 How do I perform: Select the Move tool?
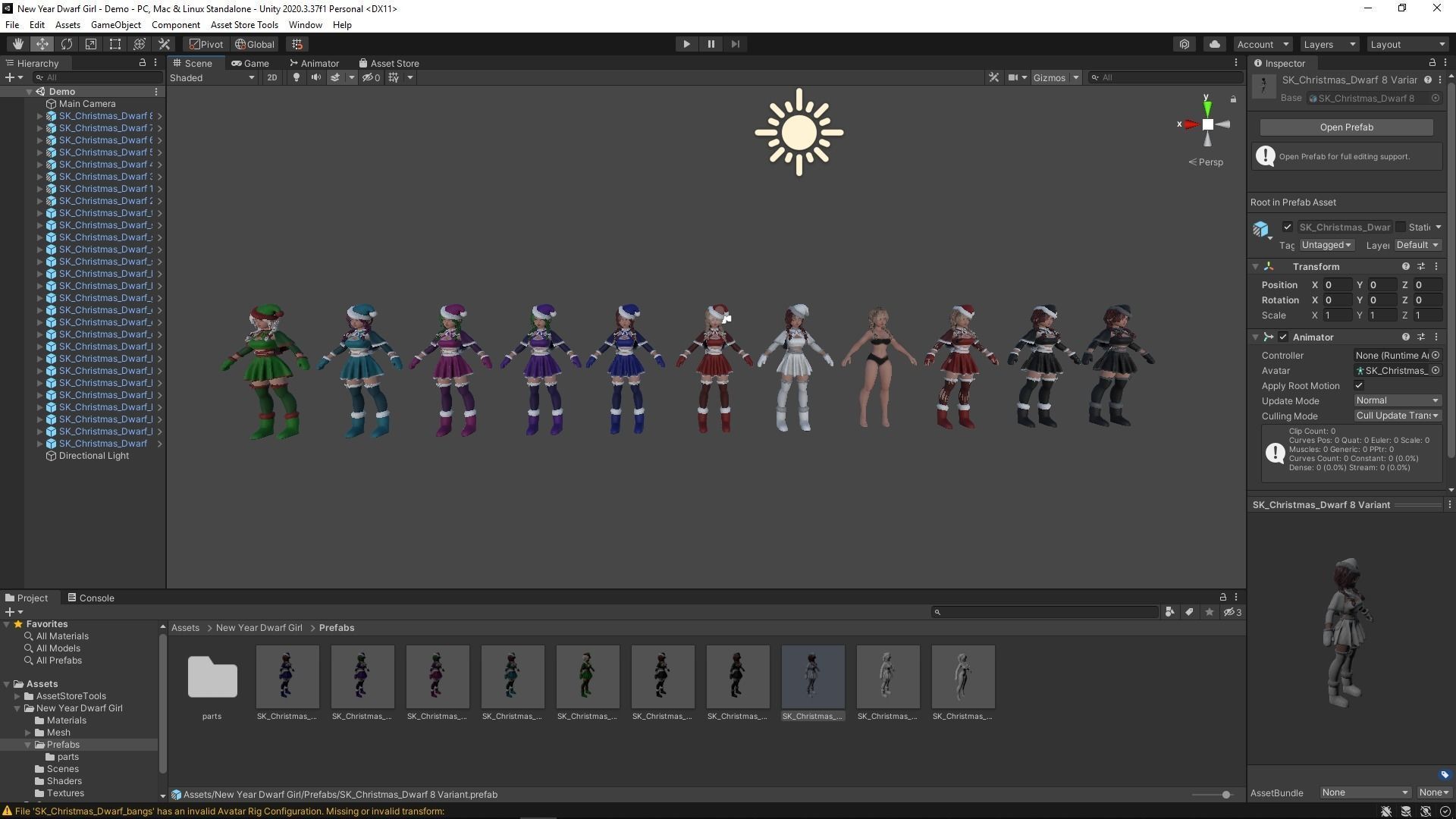click(x=42, y=44)
